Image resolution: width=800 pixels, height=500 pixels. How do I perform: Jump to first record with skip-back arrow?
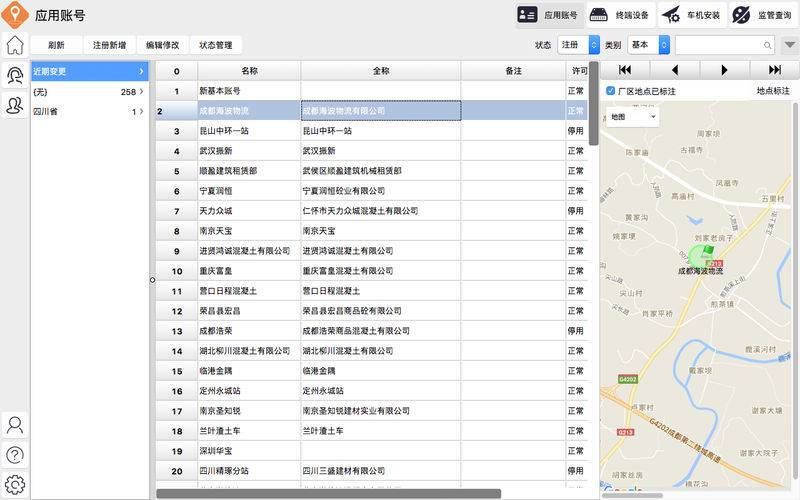pyautogui.click(x=625, y=70)
